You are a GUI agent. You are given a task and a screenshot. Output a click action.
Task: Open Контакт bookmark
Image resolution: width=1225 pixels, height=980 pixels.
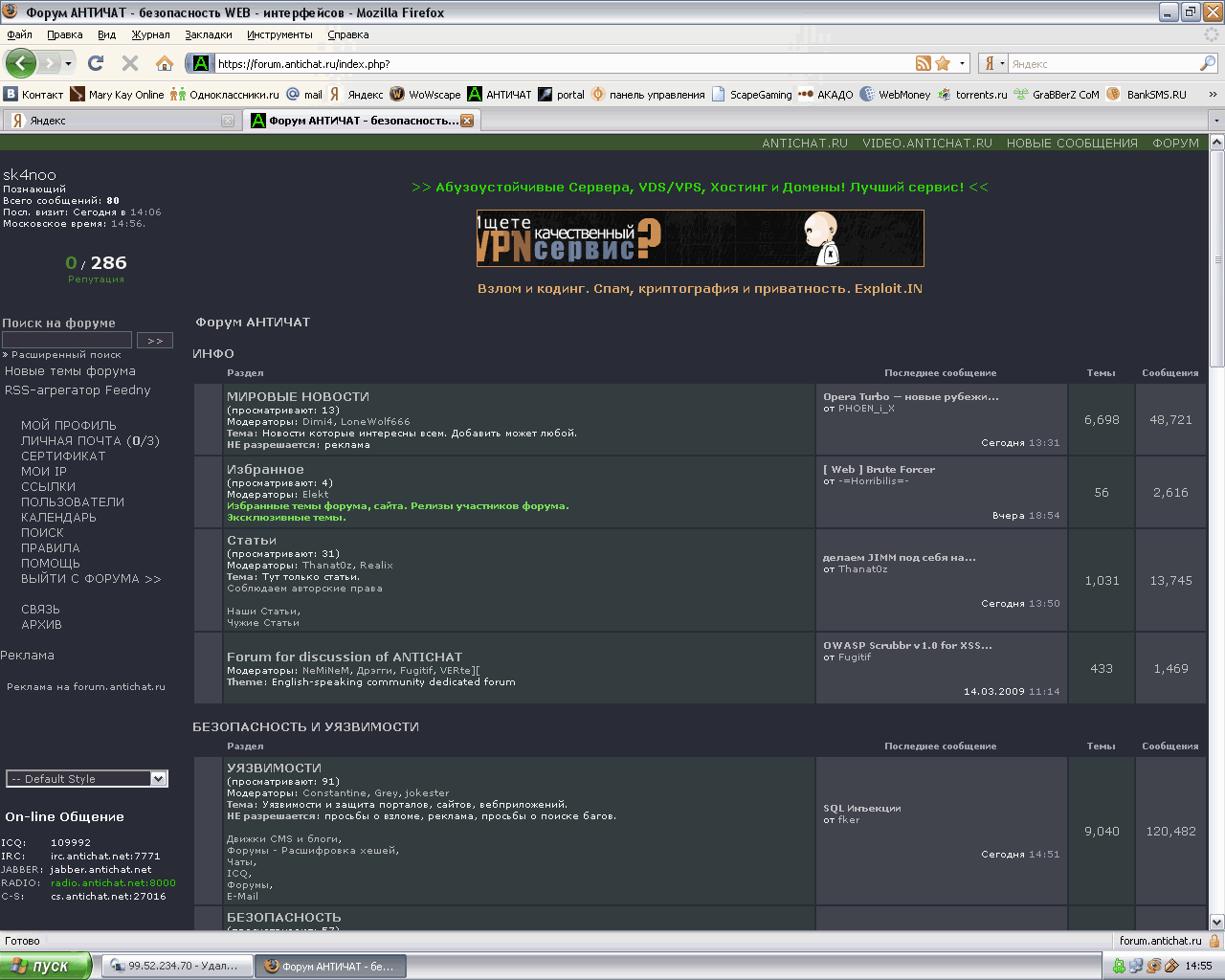pyautogui.click(x=33, y=95)
